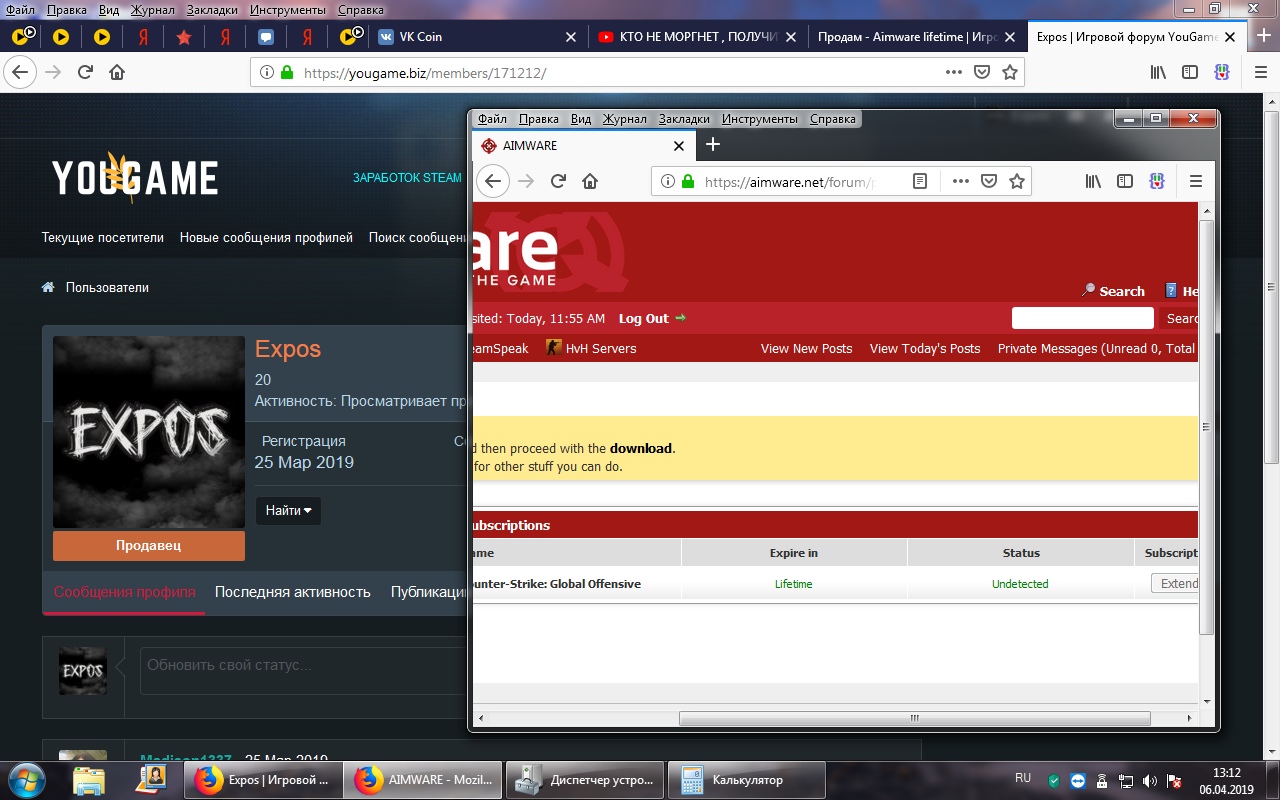This screenshot has width=1280, height=800.
Task: Click the Windows Start button
Action: (26, 779)
